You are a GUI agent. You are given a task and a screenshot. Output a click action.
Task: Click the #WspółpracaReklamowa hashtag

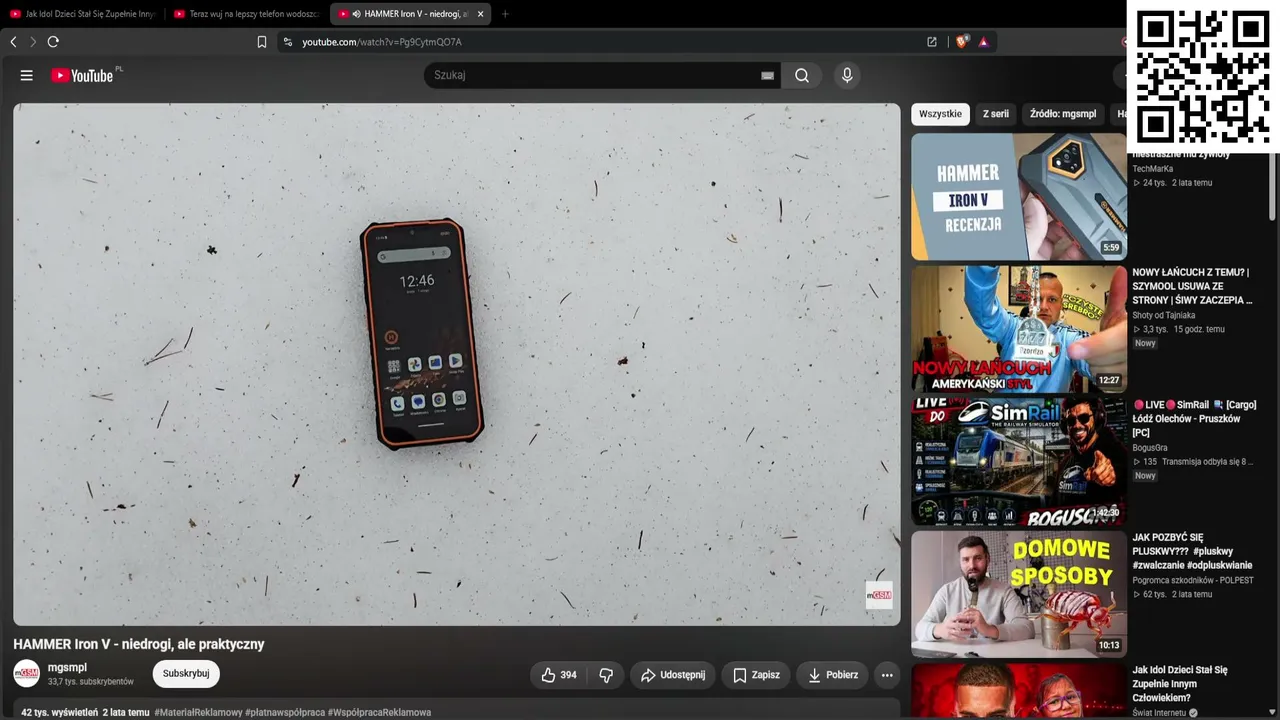pyautogui.click(x=379, y=713)
